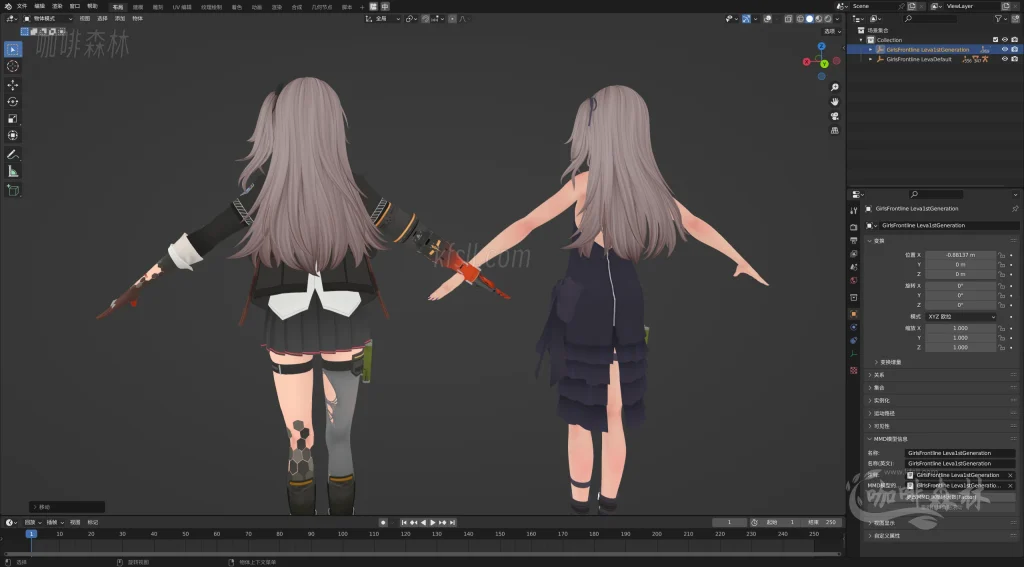Open the Tool properties tab

[x=854, y=210]
